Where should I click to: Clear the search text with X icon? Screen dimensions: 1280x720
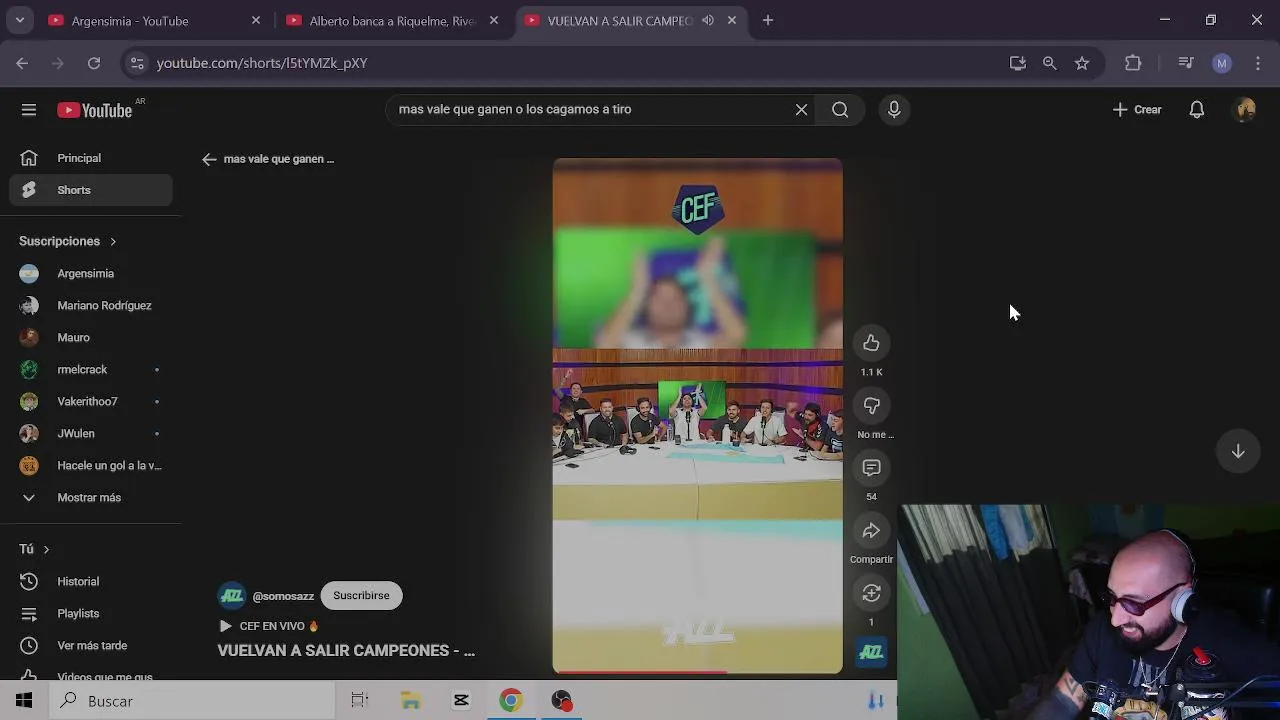click(801, 110)
